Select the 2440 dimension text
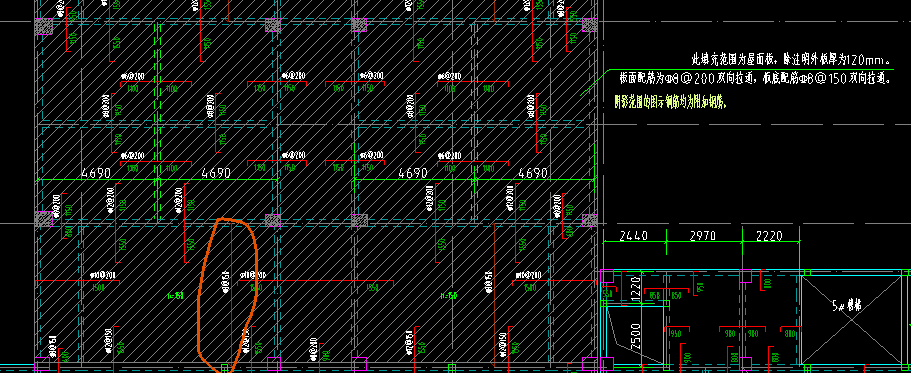The height and width of the screenshot is (373, 911). (x=634, y=236)
